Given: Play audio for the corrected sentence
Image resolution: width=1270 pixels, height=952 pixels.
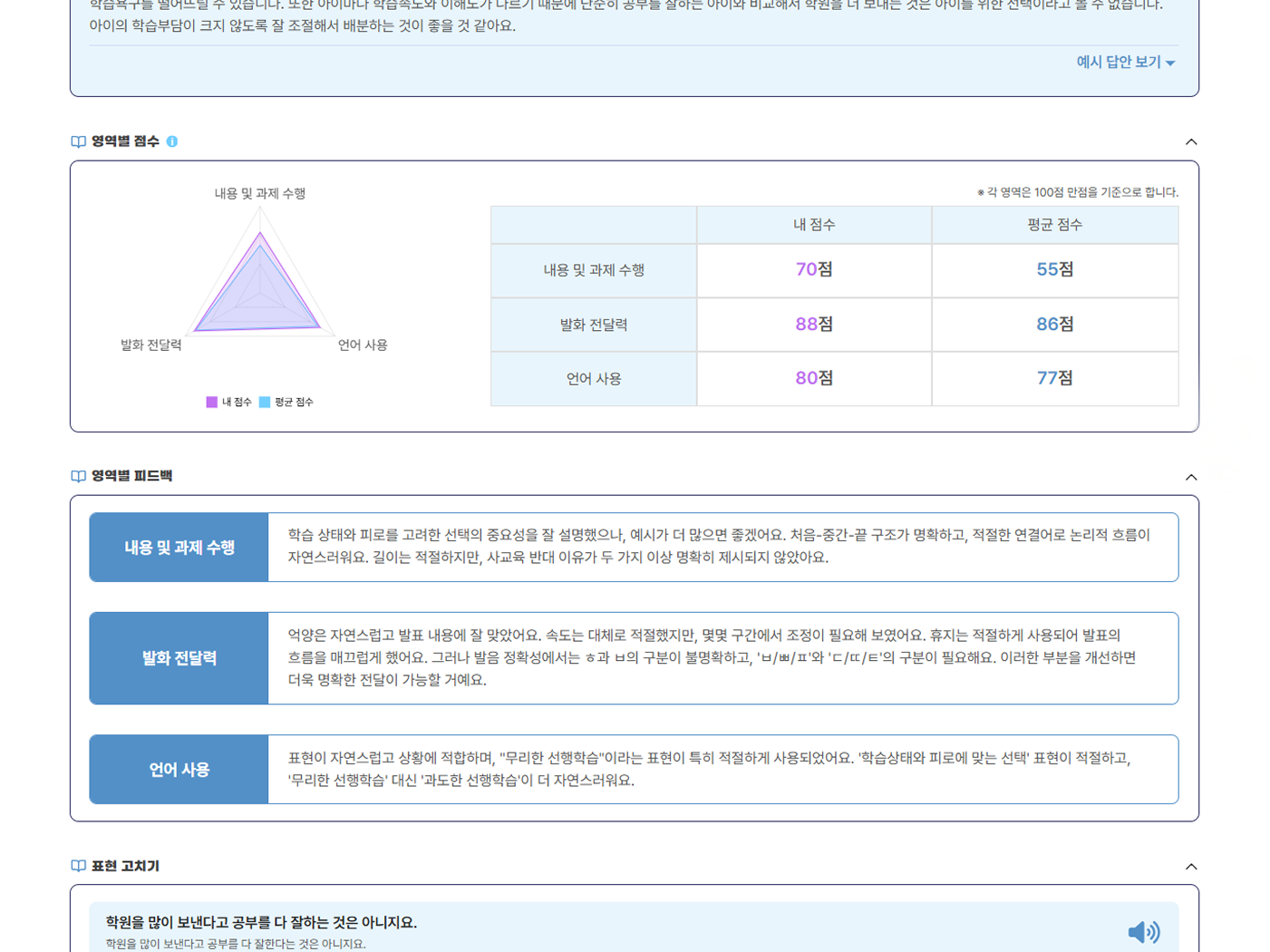Looking at the screenshot, I should 1144,931.
